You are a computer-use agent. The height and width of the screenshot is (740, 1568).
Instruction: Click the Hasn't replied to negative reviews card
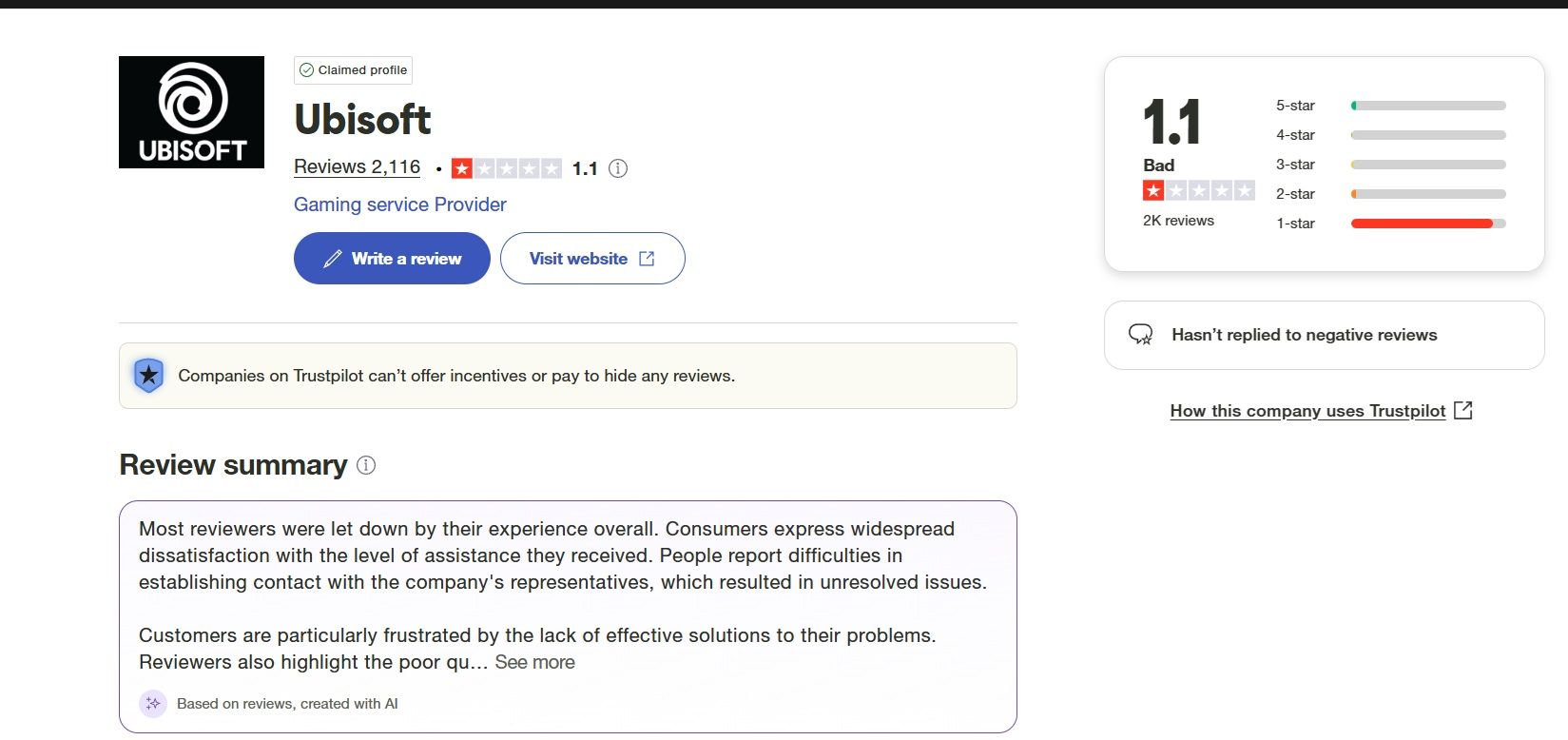pyautogui.click(x=1324, y=335)
